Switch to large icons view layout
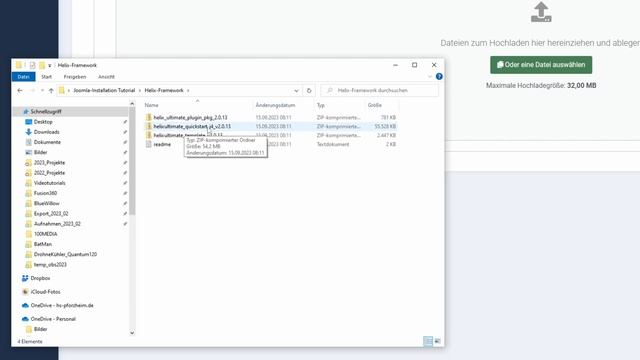This screenshot has height=360, width=640. click(x=437, y=341)
